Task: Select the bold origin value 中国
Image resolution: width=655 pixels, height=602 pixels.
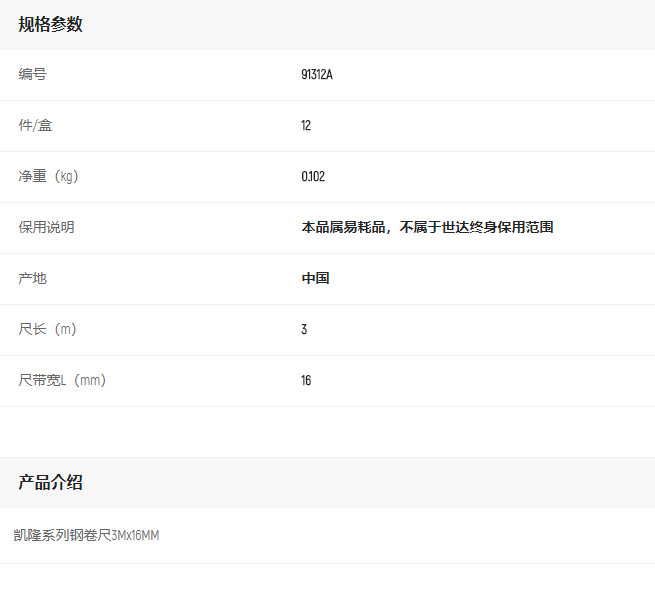Action: click(315, 279)
